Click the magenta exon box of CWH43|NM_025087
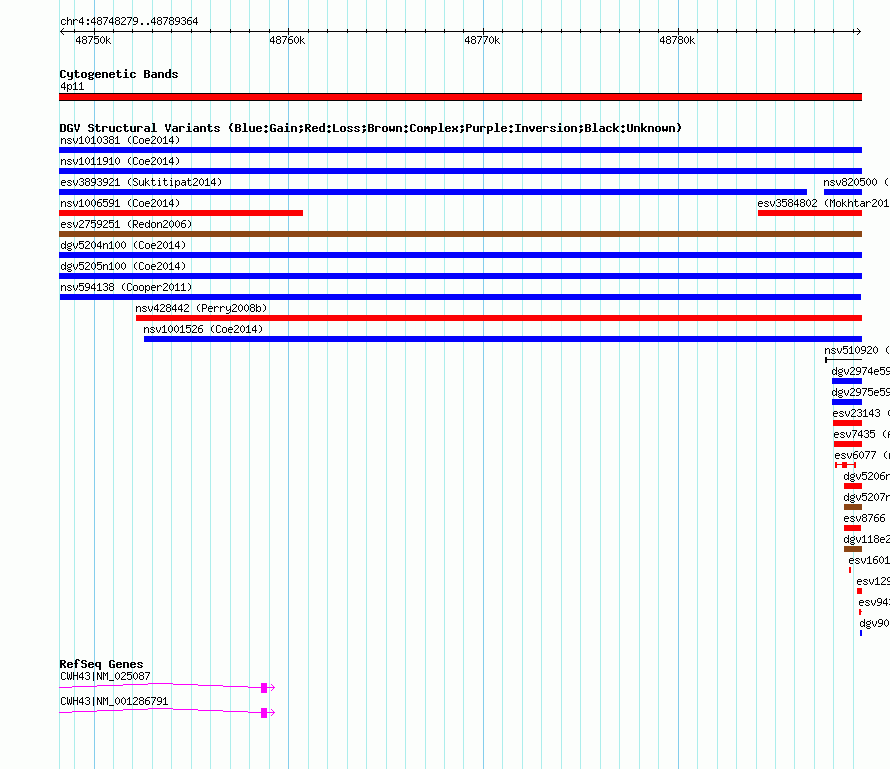Viewport: 890px width, 769px height. coord(264,688)
